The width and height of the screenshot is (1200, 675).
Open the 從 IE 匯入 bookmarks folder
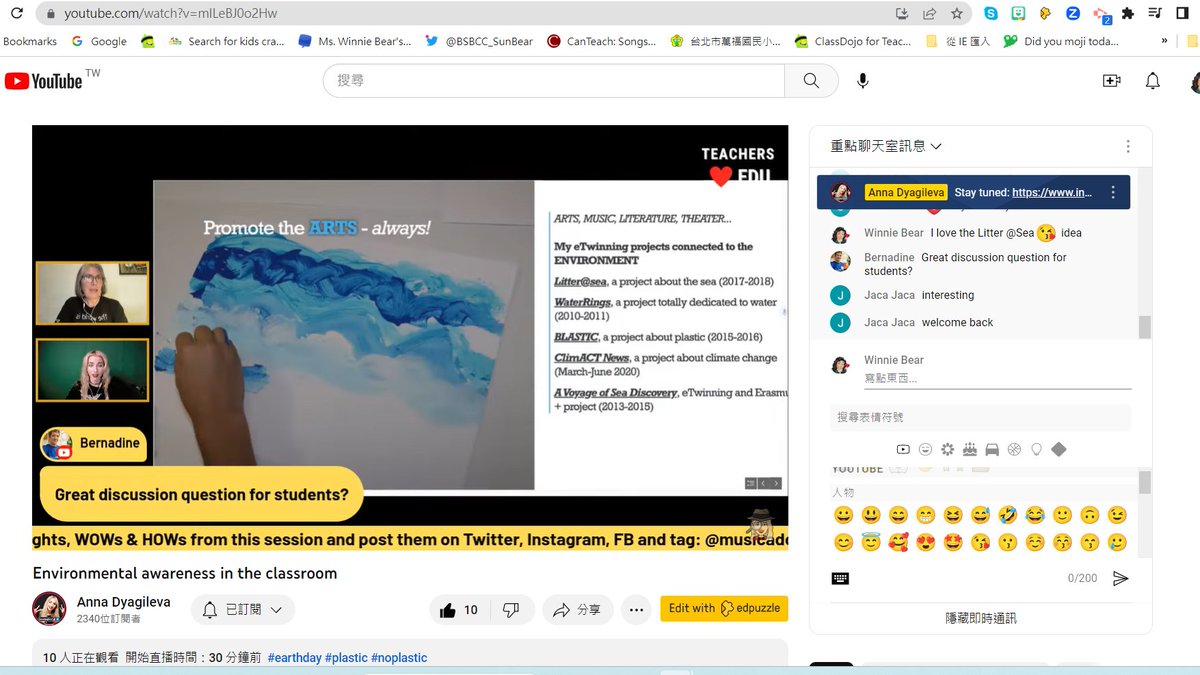coord(958,42)
